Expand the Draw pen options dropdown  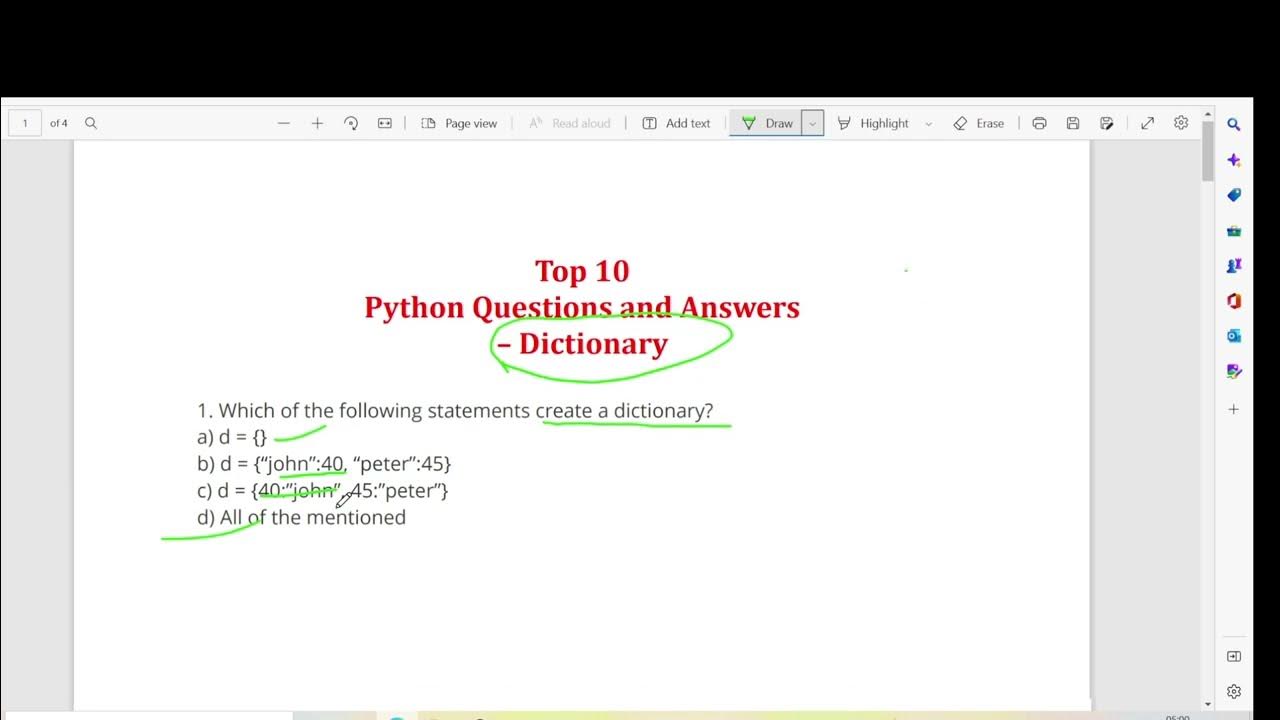coord(813,123)
